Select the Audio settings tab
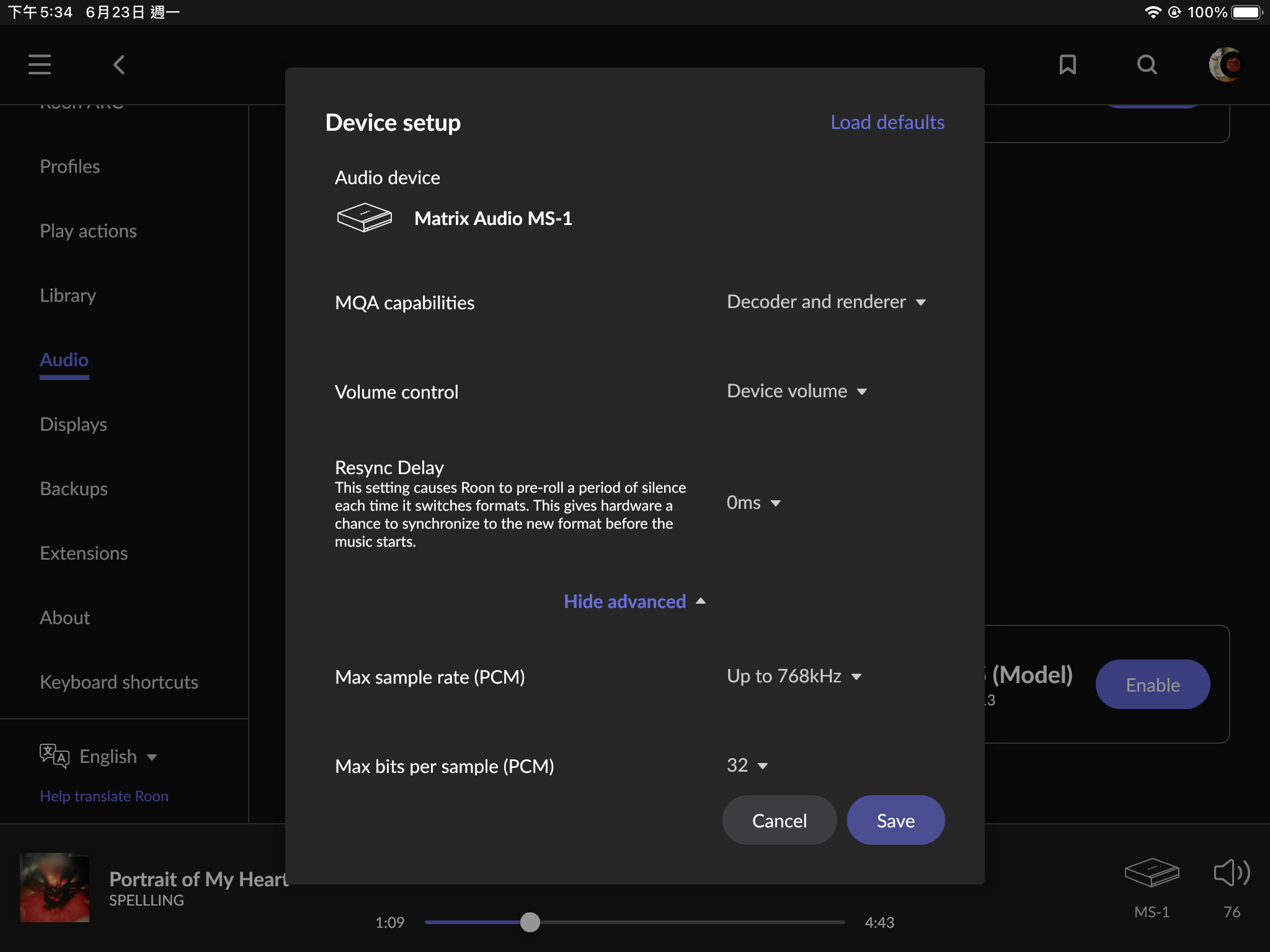 pos(64,359)
